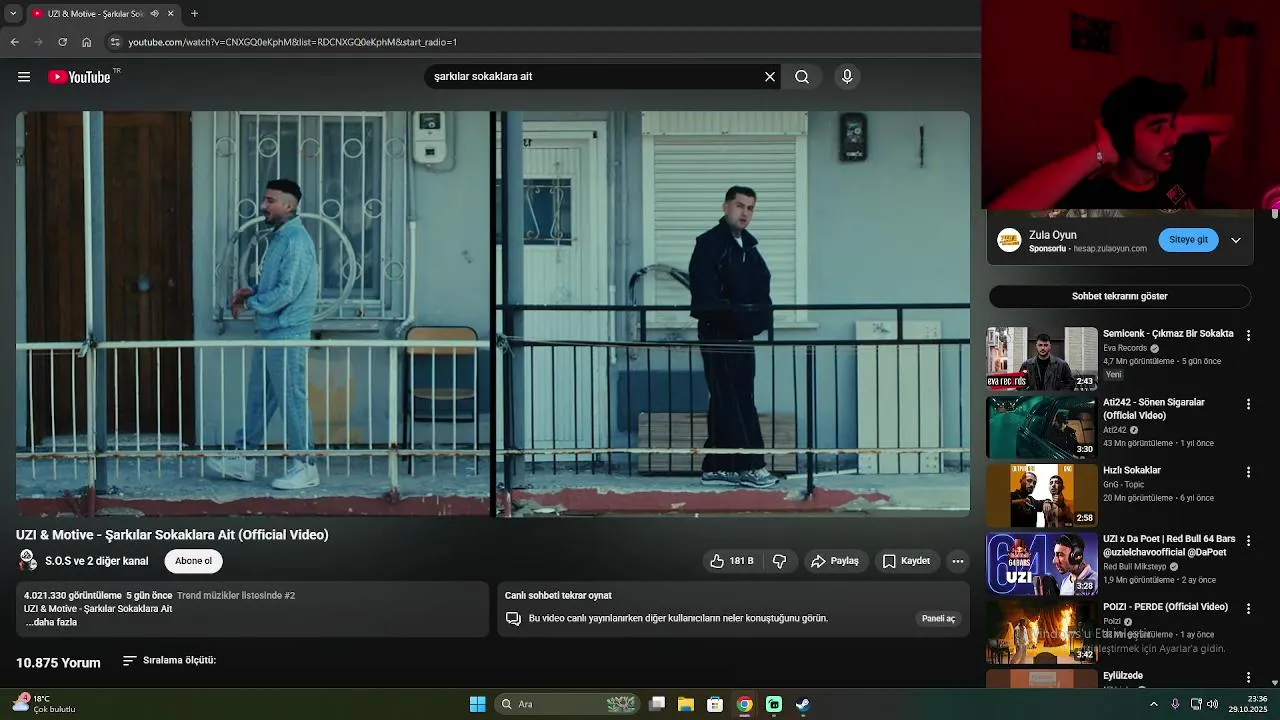The width and height of the screenshot is (1280, 720).
Task: Open Task View on the taskbar
Action: [657, 704]
